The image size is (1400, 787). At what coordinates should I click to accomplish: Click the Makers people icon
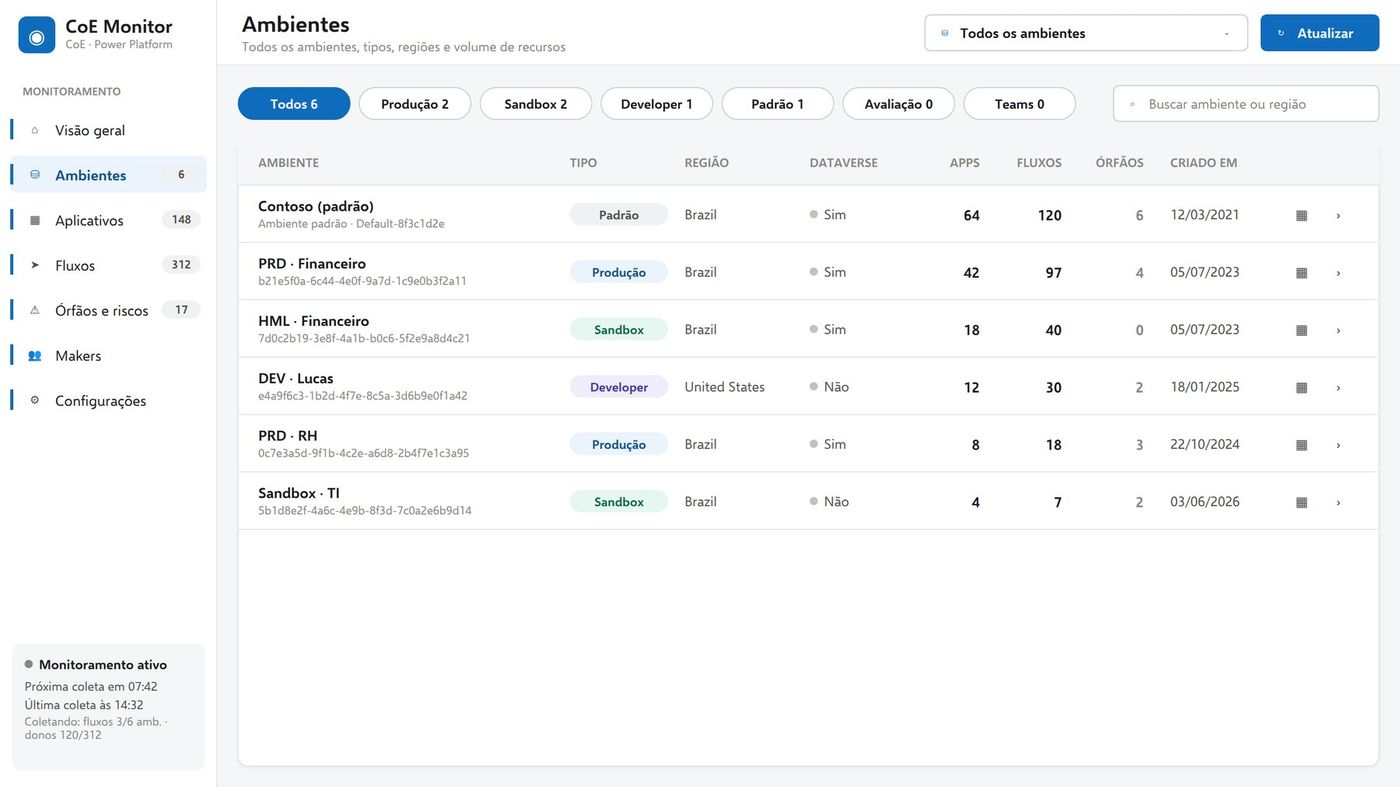(x=35, y=355)
